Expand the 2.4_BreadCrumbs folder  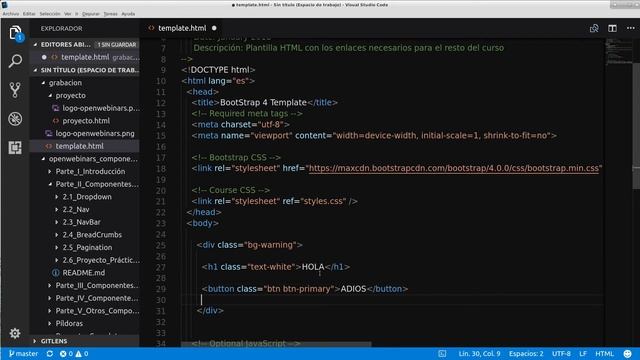coord(56,235)
